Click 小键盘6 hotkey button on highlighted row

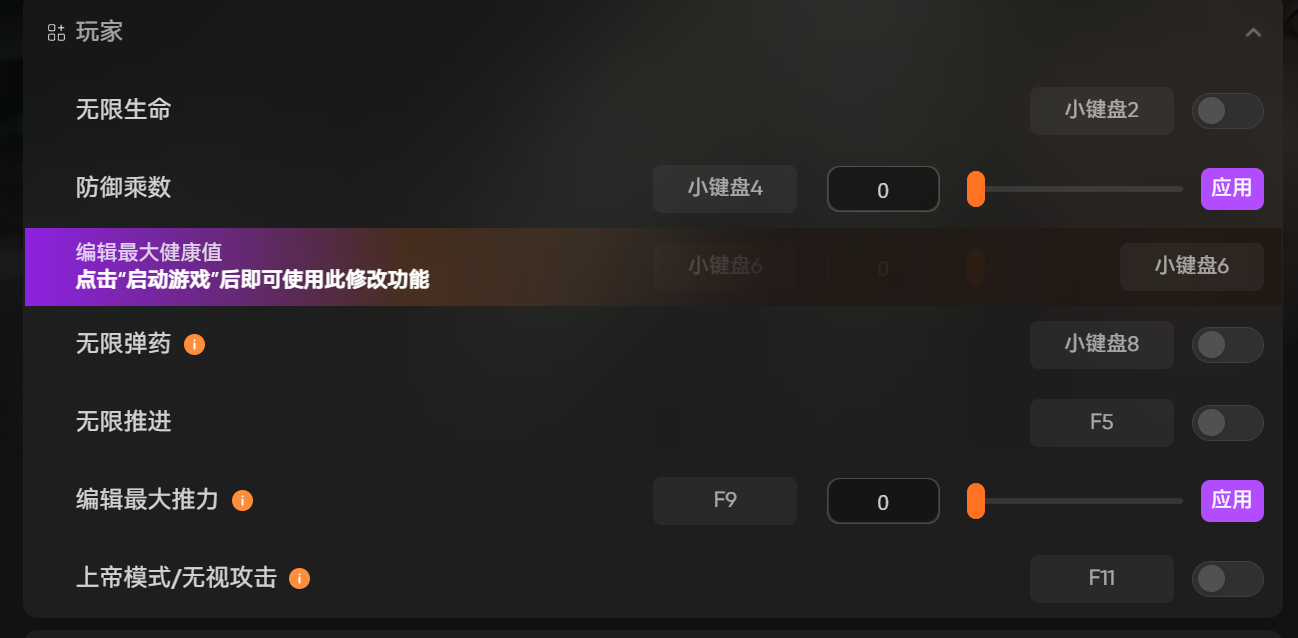(x=1191, y=266)
